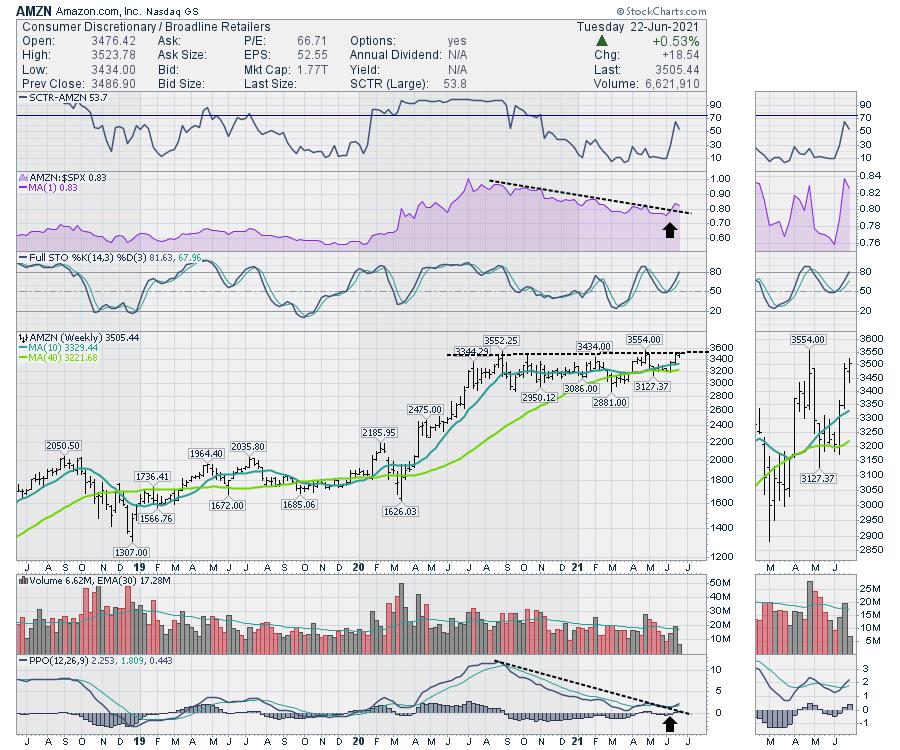Click the MA(10) 3329.44 legend entry
The width and height of the screenshot is (900, 750).
[x=59, y=348]
